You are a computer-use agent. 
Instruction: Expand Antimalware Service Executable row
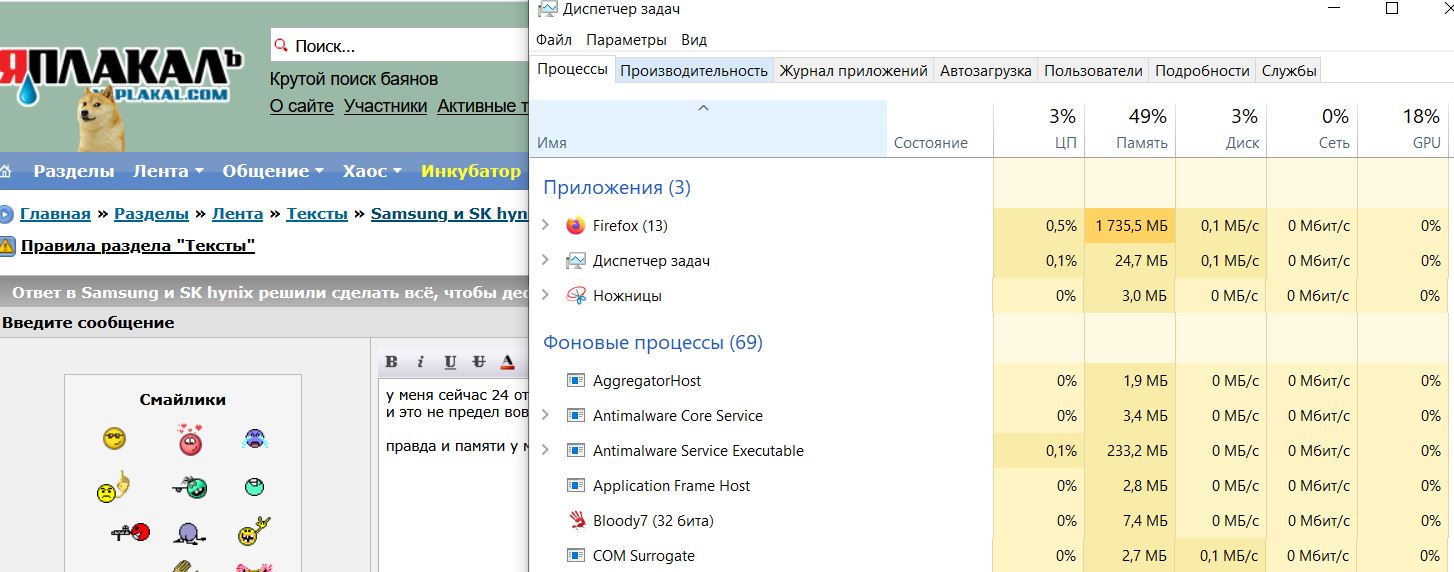click(x=545, y=451)
